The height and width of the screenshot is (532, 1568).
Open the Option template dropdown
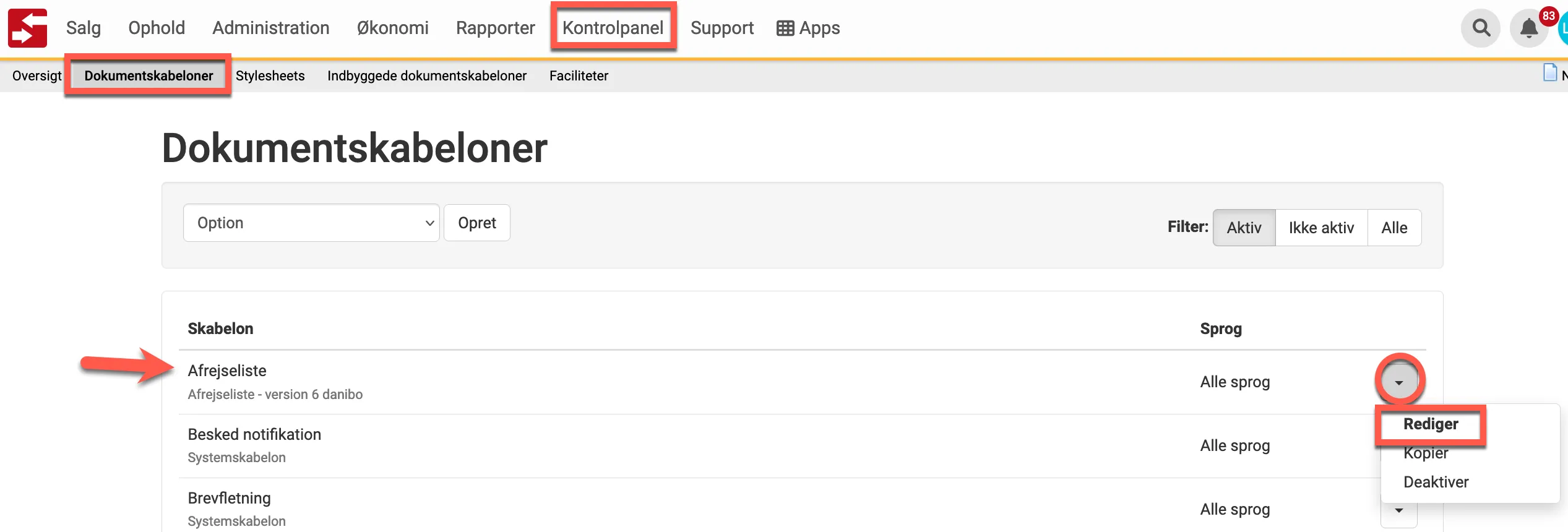(x=311, y=223)
